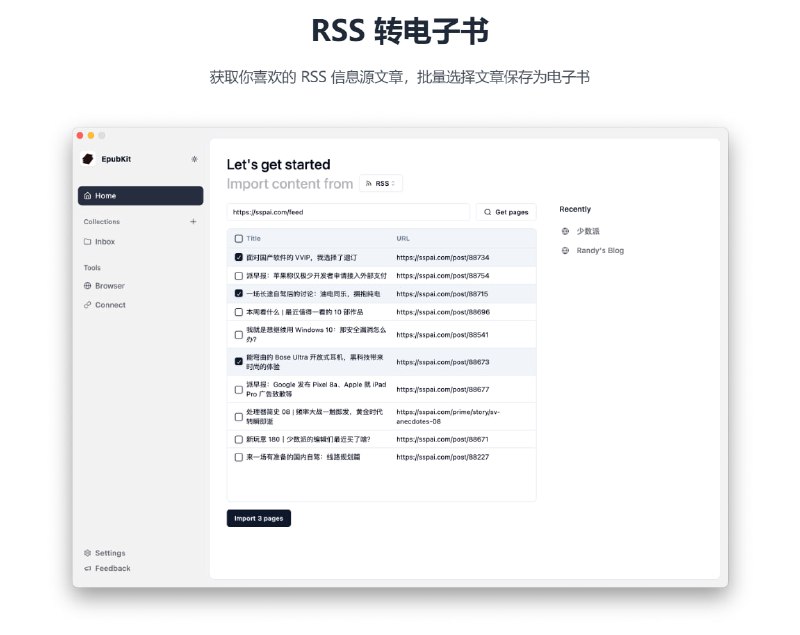Select all articles via Title header checkbox
This screenshot has width=800, height=635.
[x=238, y=239]
